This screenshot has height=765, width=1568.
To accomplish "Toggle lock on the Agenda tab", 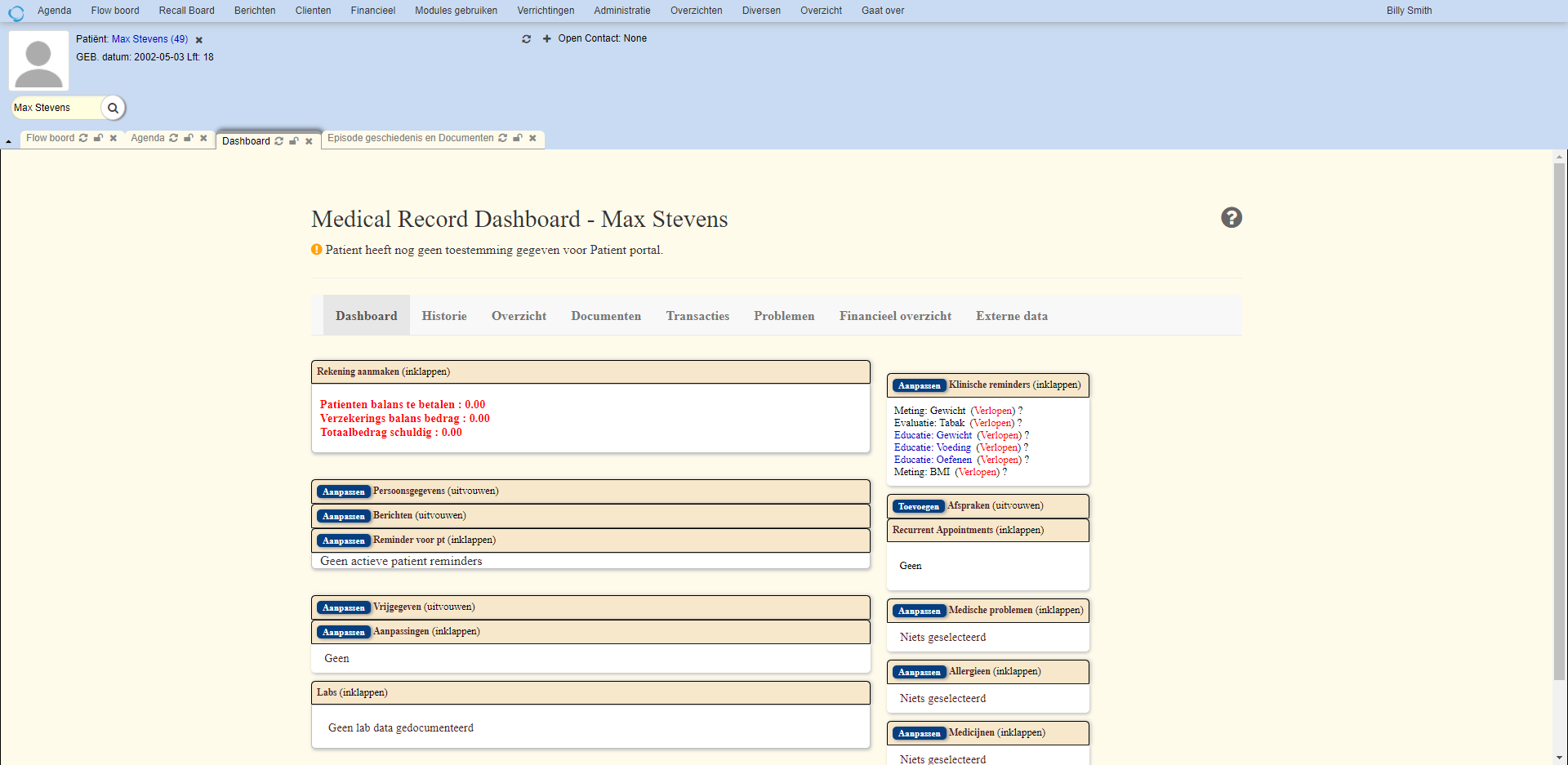I will point(189,138).
